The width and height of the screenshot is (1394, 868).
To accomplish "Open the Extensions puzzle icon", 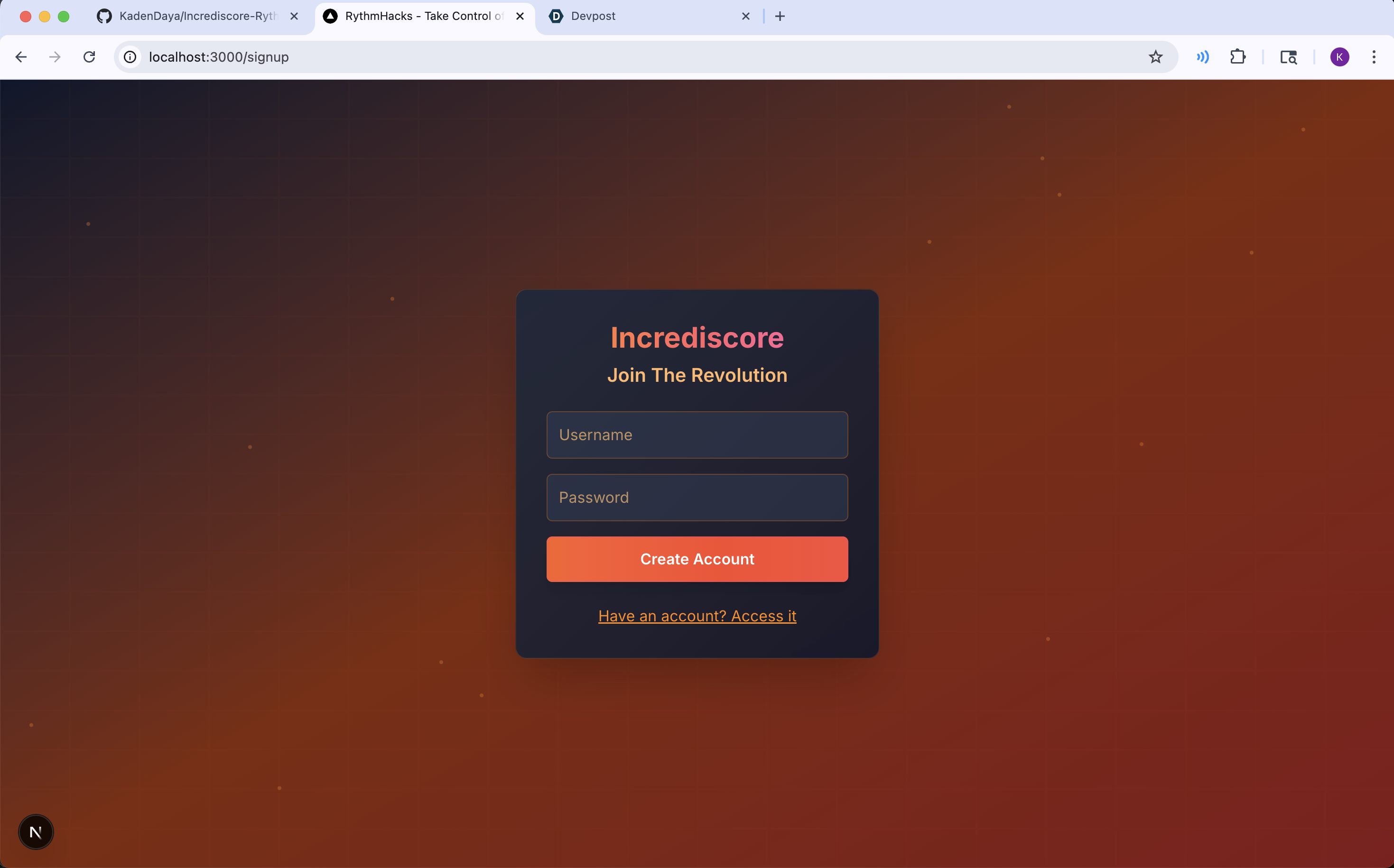I will (1237, 57).
